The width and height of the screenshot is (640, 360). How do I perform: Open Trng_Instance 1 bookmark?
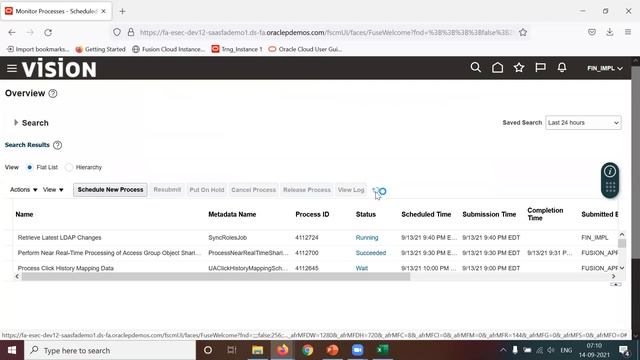point(237,49)
